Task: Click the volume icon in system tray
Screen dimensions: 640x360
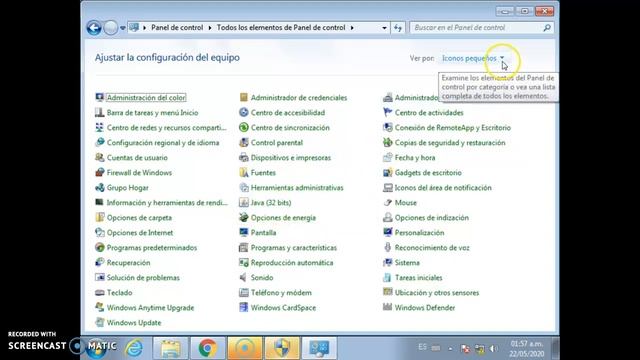Action: pos(493,349)
